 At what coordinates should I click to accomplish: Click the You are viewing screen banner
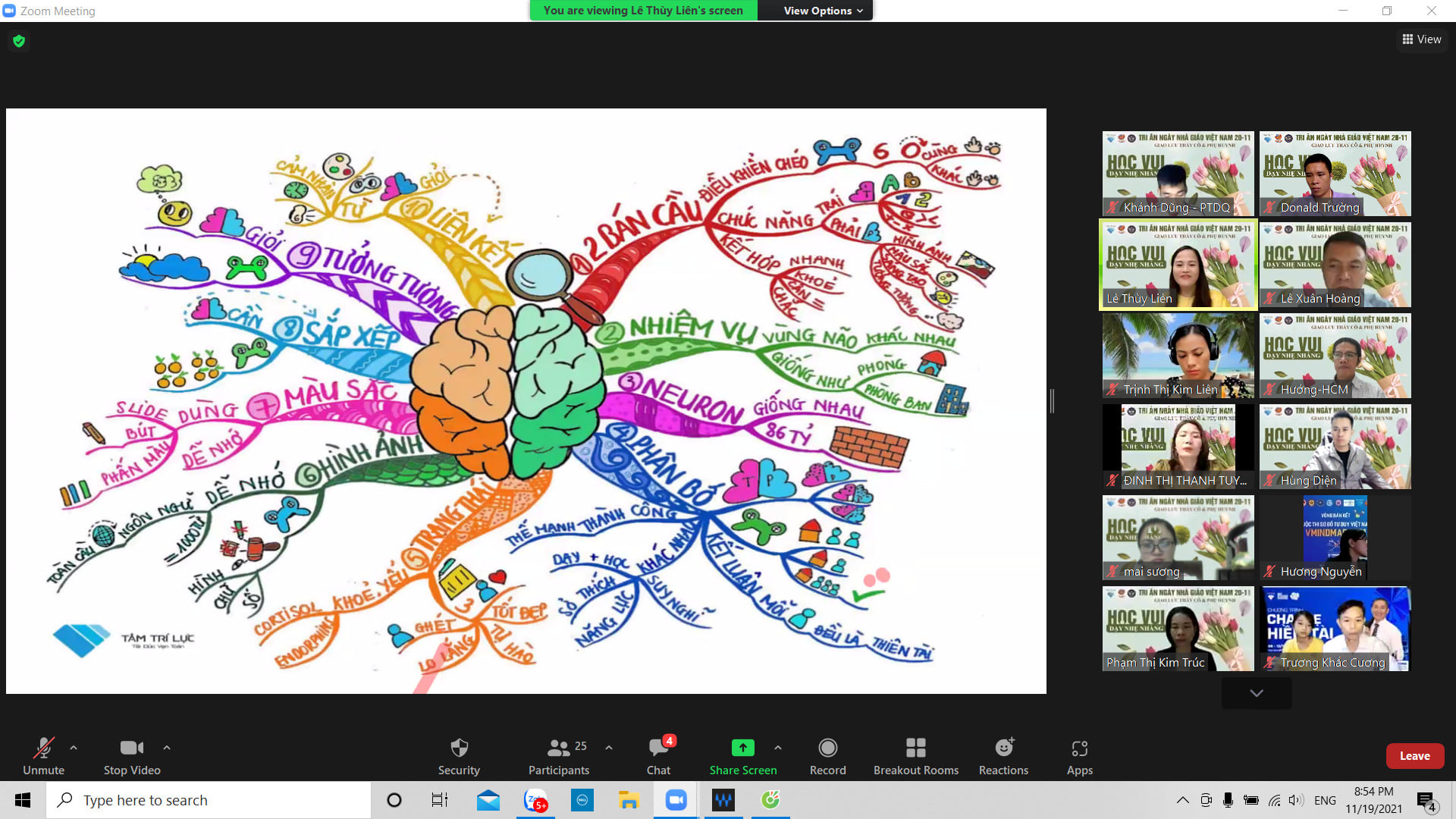coord(643,11)
